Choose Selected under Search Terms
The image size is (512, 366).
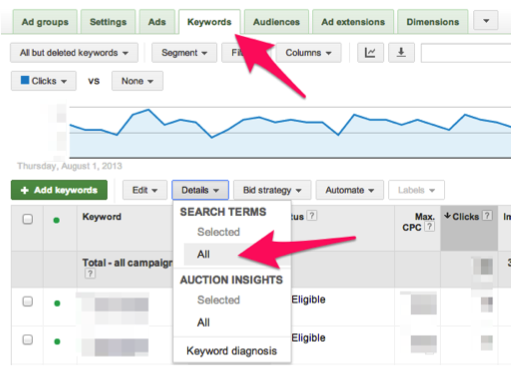(x=219, y=232)
